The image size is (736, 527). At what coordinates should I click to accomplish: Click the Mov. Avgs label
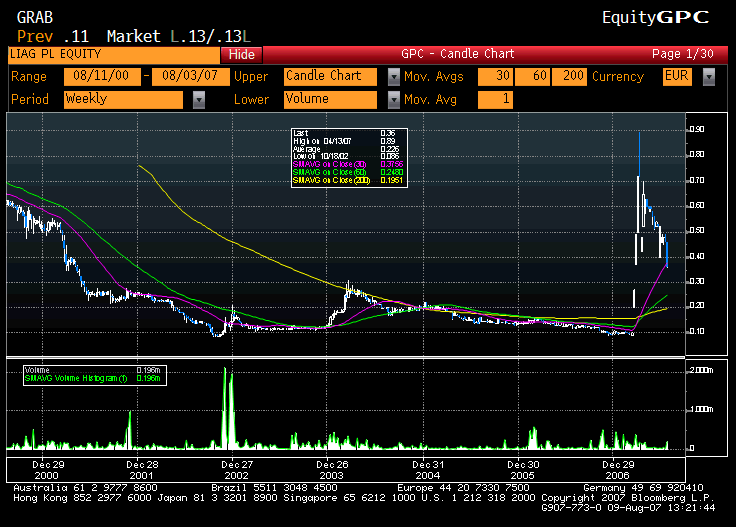coord(434,76)
